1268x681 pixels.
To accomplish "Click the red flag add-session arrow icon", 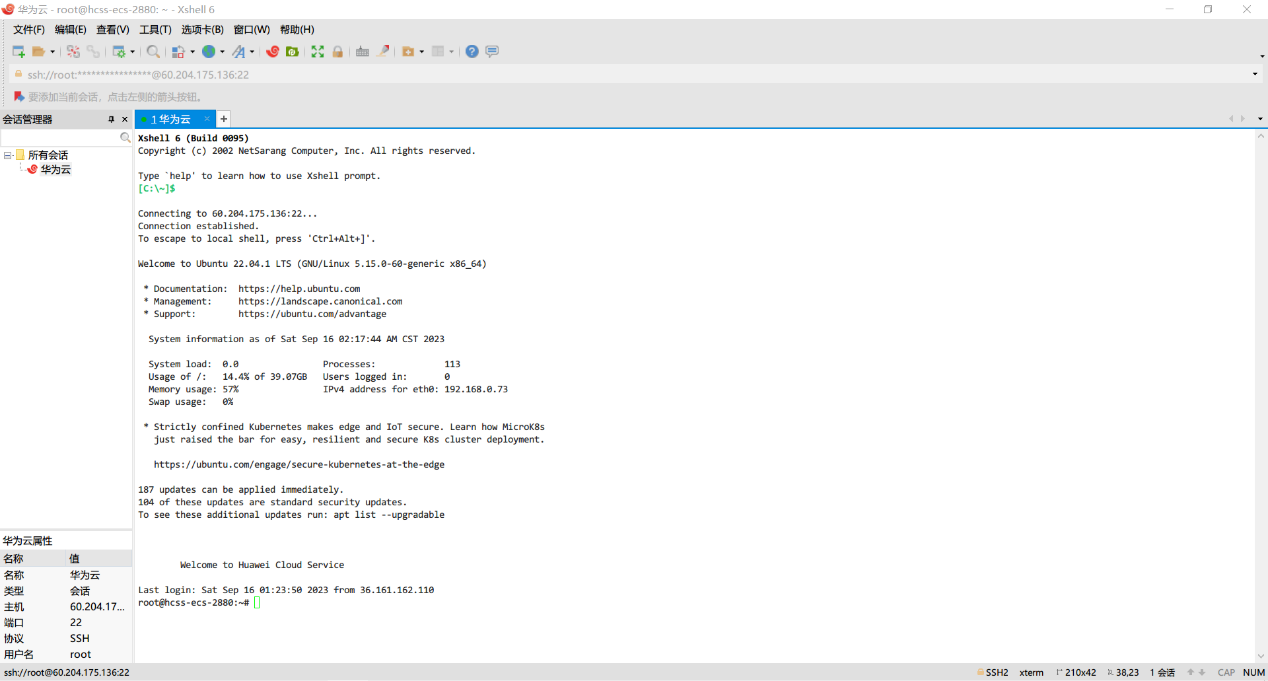I will (19, 97).
